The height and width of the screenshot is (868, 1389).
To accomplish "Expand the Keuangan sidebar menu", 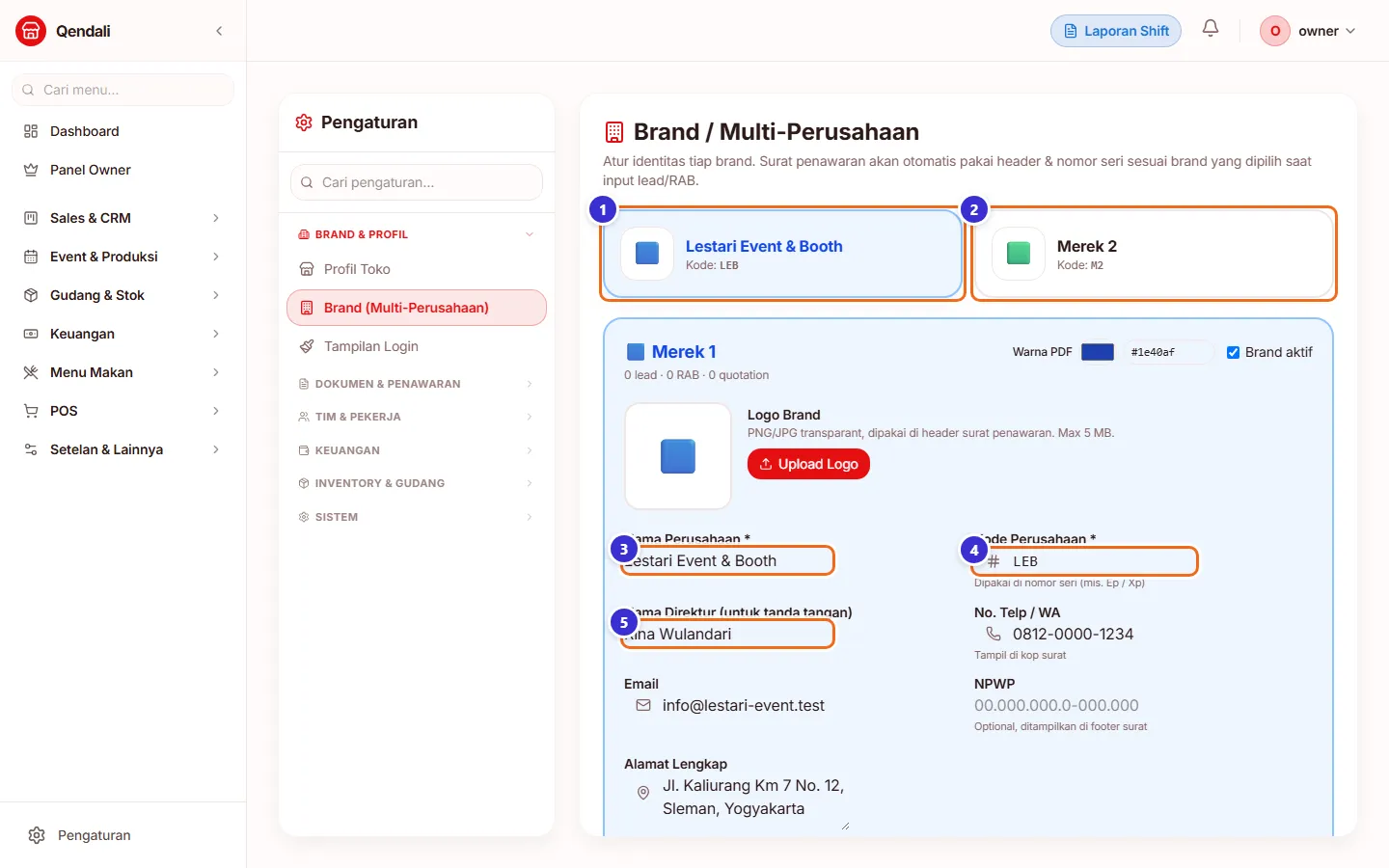I will [x=123, y=334].
